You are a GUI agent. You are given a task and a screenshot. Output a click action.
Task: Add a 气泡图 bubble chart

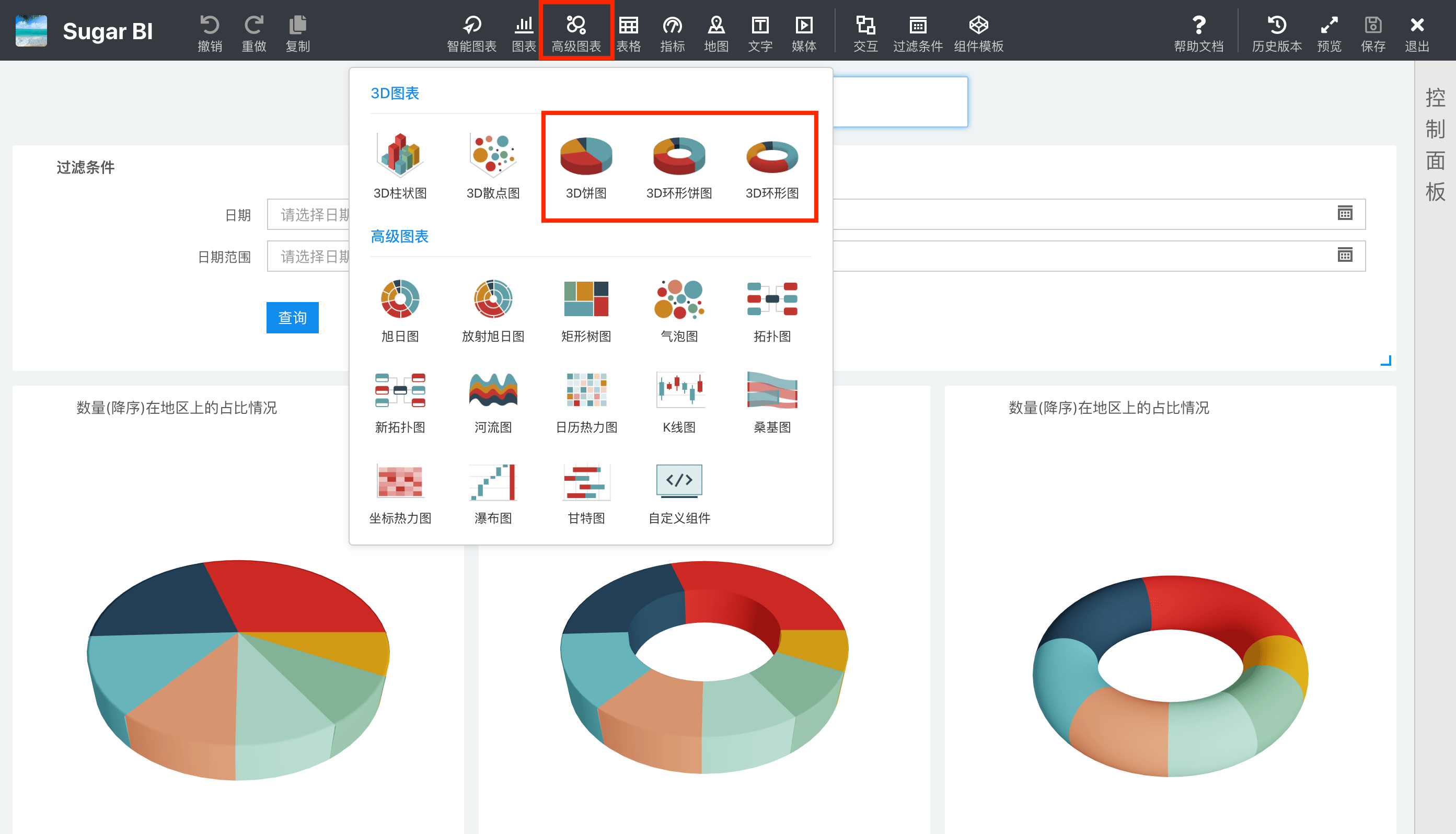pyautogui.click(x=679, y=310)
